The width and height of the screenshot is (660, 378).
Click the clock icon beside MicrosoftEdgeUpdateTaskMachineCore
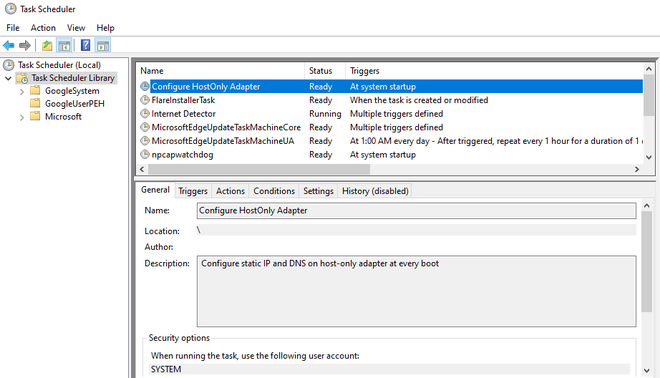(x=145, y=127)
